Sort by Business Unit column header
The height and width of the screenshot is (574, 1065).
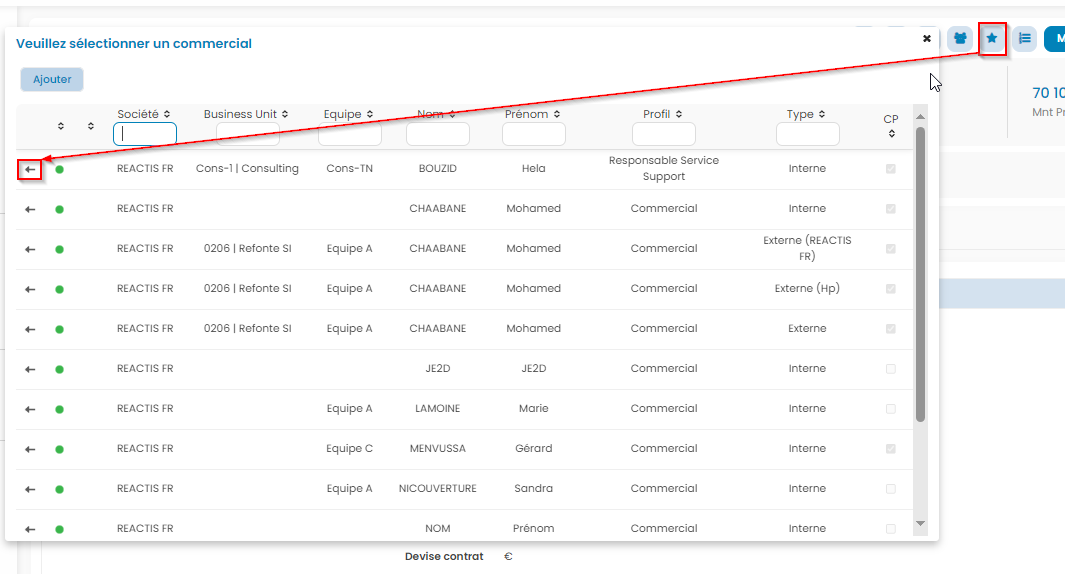coord(246,114)
